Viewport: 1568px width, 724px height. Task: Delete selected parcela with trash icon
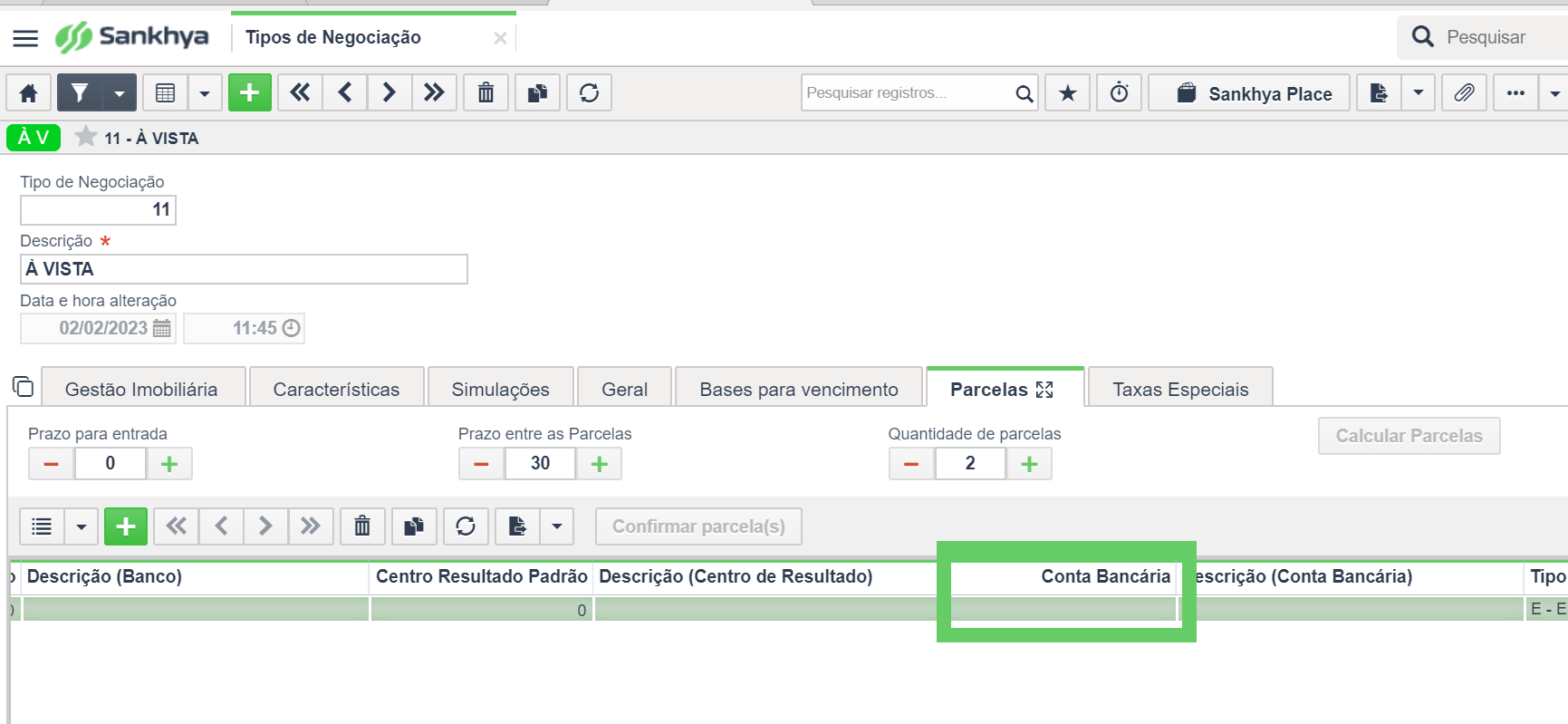click(x=362, y=526)
